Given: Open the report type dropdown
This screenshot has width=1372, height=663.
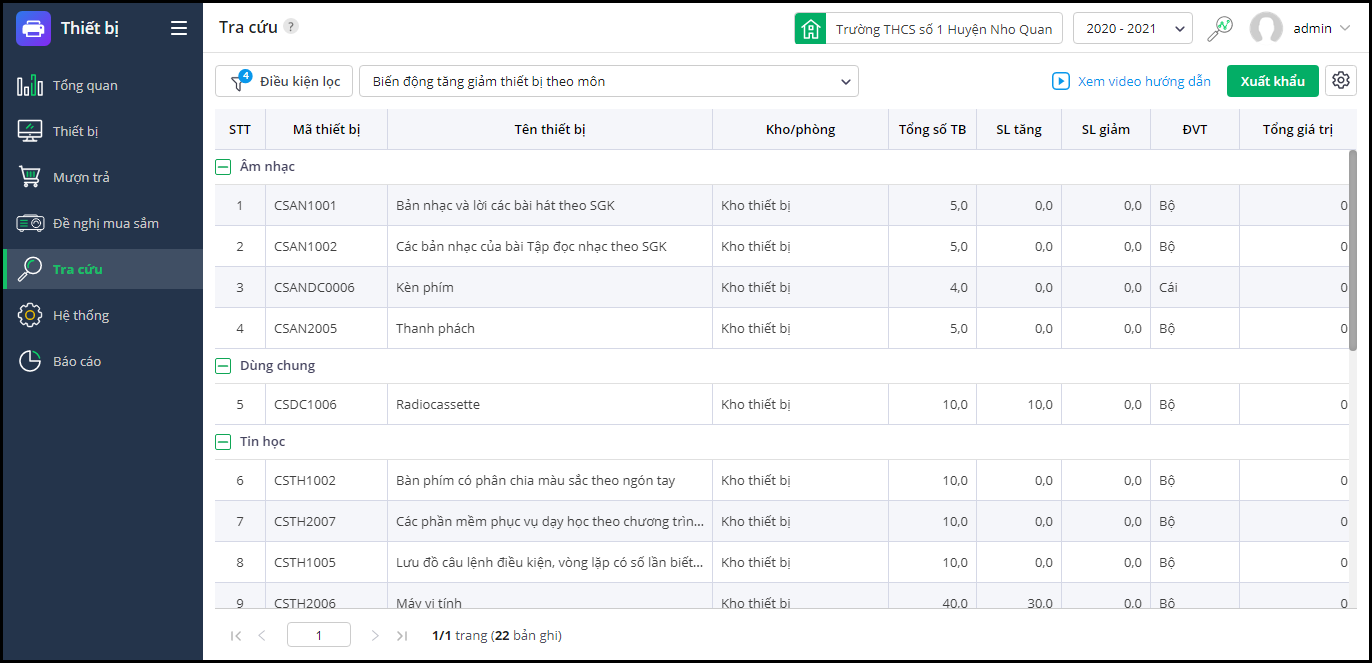Looking at the screenshot, I should [608, 81].
